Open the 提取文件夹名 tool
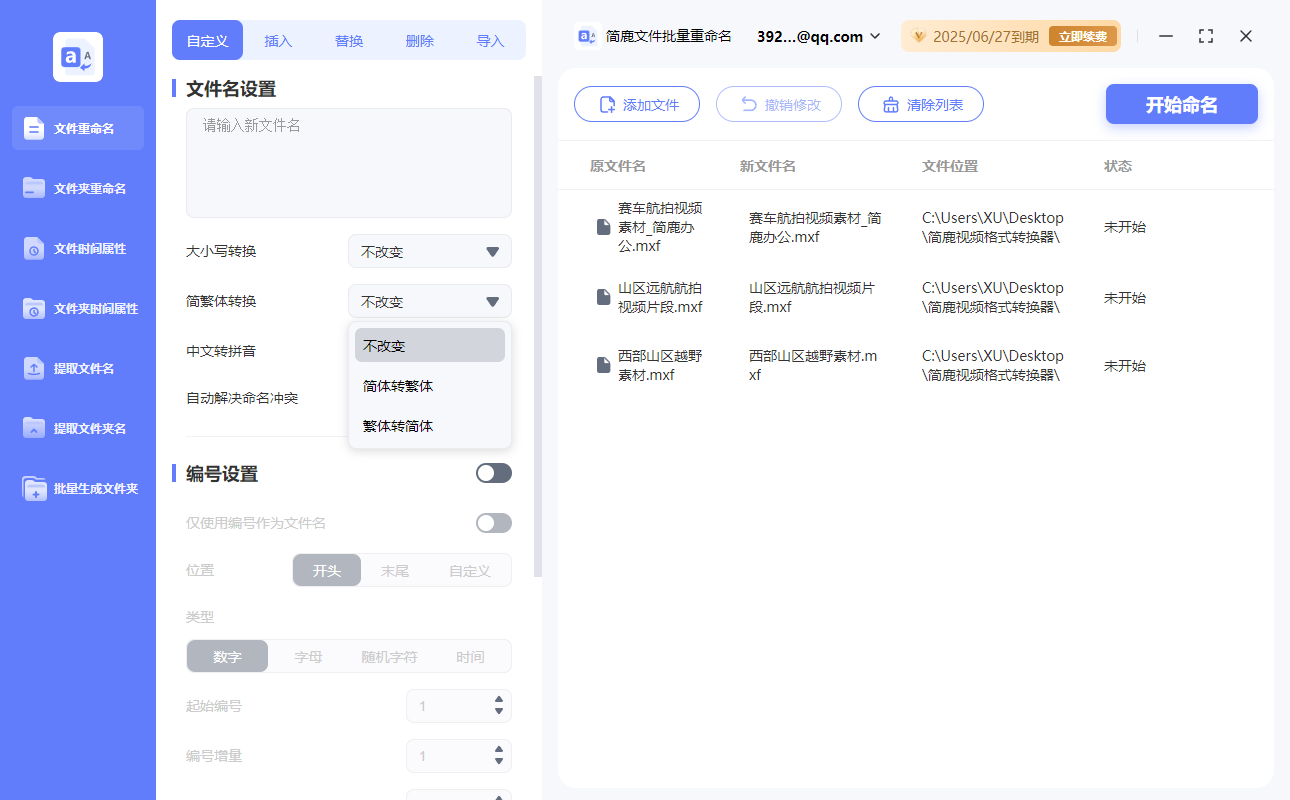Image resolution: width=1290 pixels, height=800 pixels. point(76,428)
